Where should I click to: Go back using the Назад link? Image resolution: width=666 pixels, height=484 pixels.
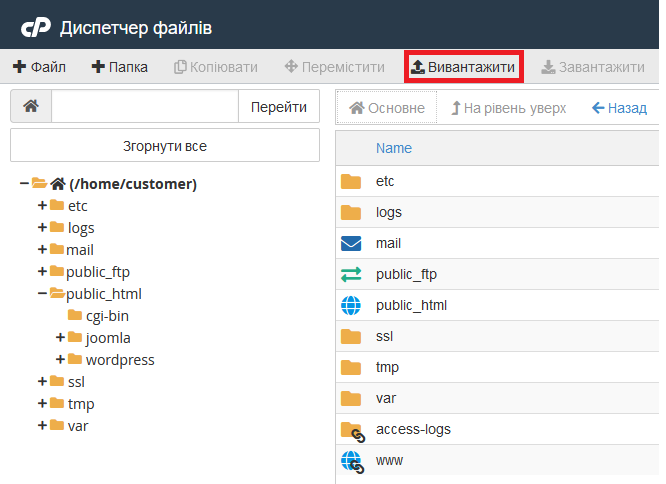pos(619,108)
